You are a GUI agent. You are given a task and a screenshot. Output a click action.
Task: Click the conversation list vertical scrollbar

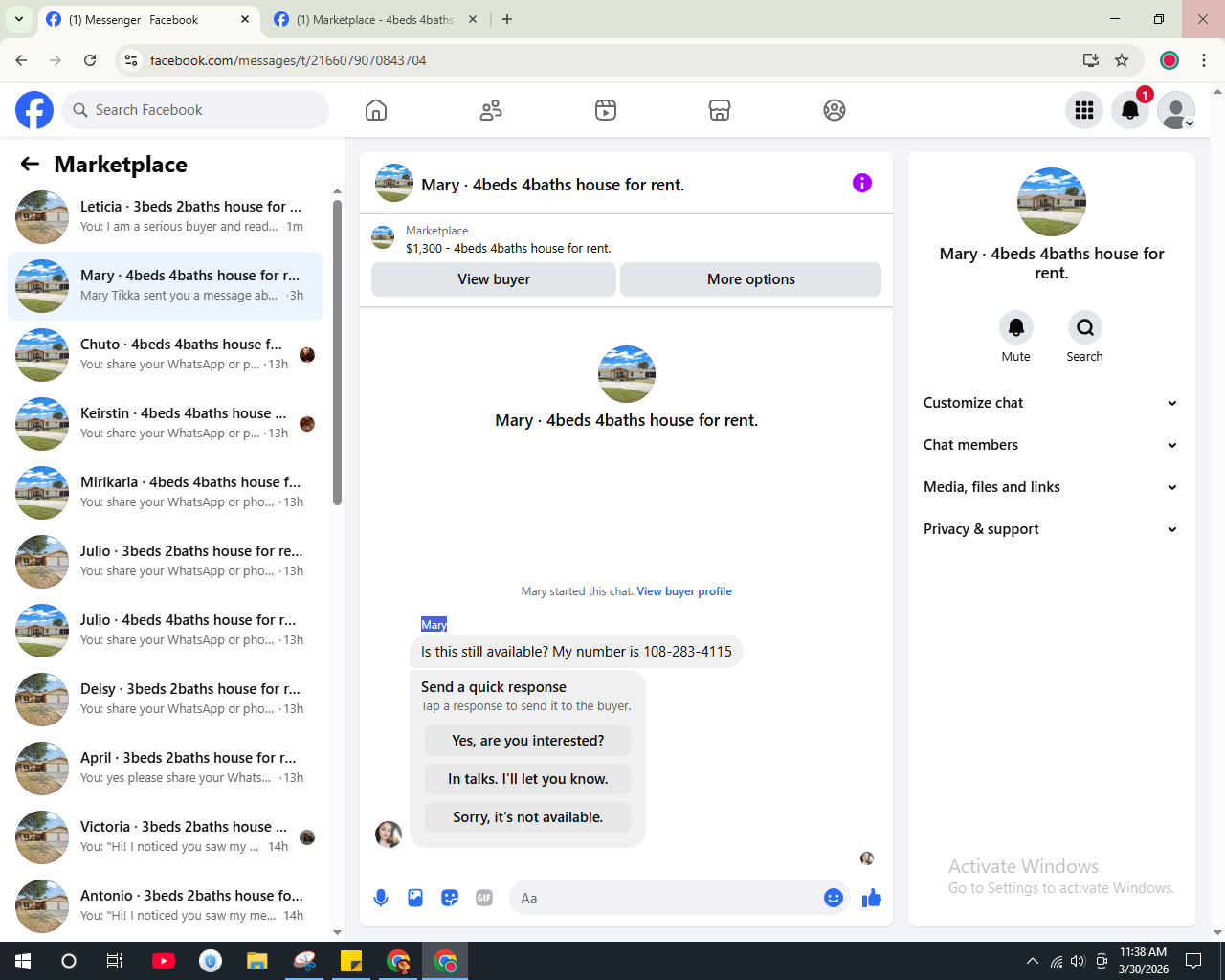pos(337,352)
